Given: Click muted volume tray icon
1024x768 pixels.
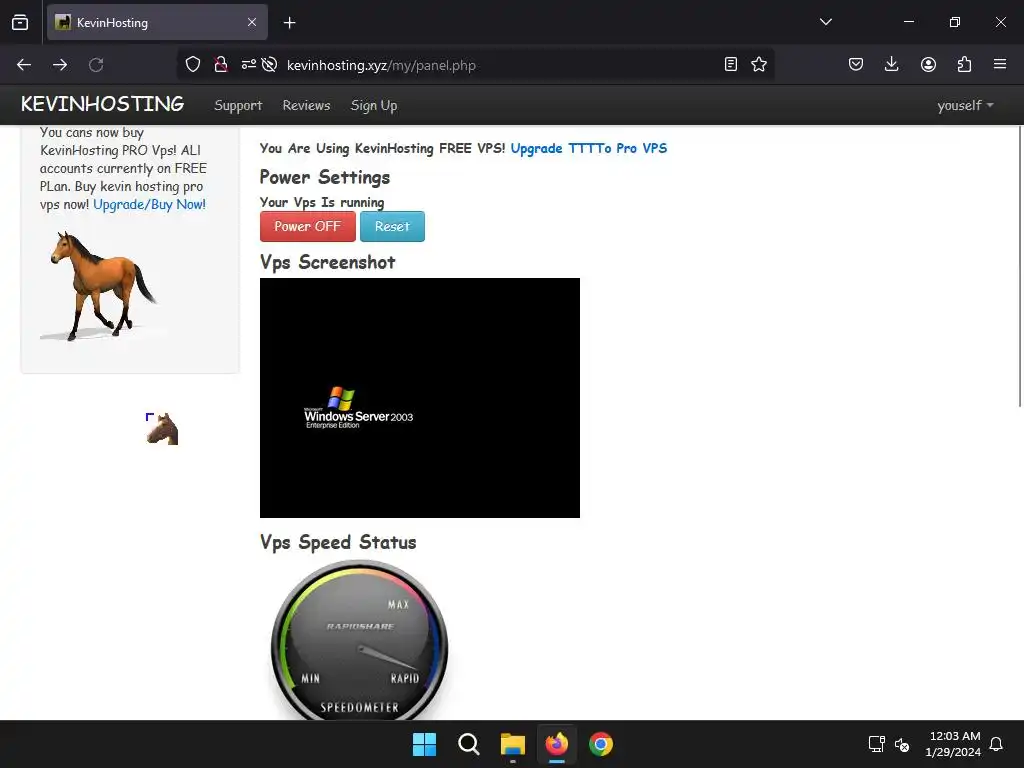Looking at the screenshot, I should coord(902,744).
